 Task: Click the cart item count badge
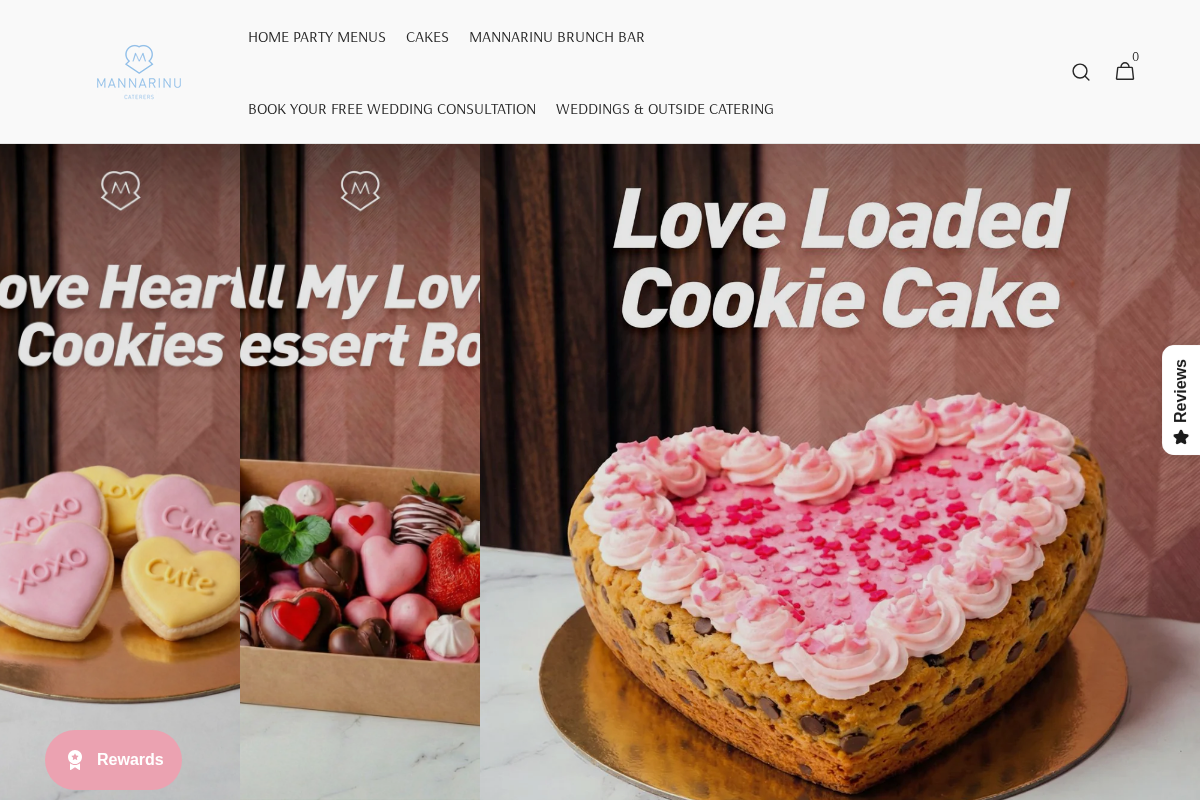1135,57
